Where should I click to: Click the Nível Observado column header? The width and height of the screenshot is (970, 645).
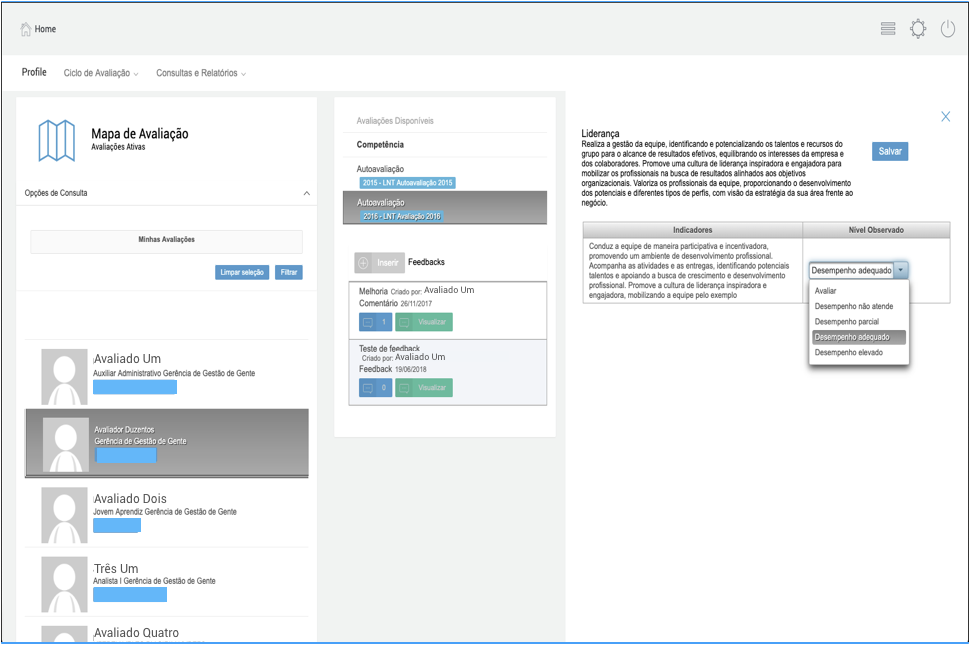pyautogui.click(x=876, y=230)
